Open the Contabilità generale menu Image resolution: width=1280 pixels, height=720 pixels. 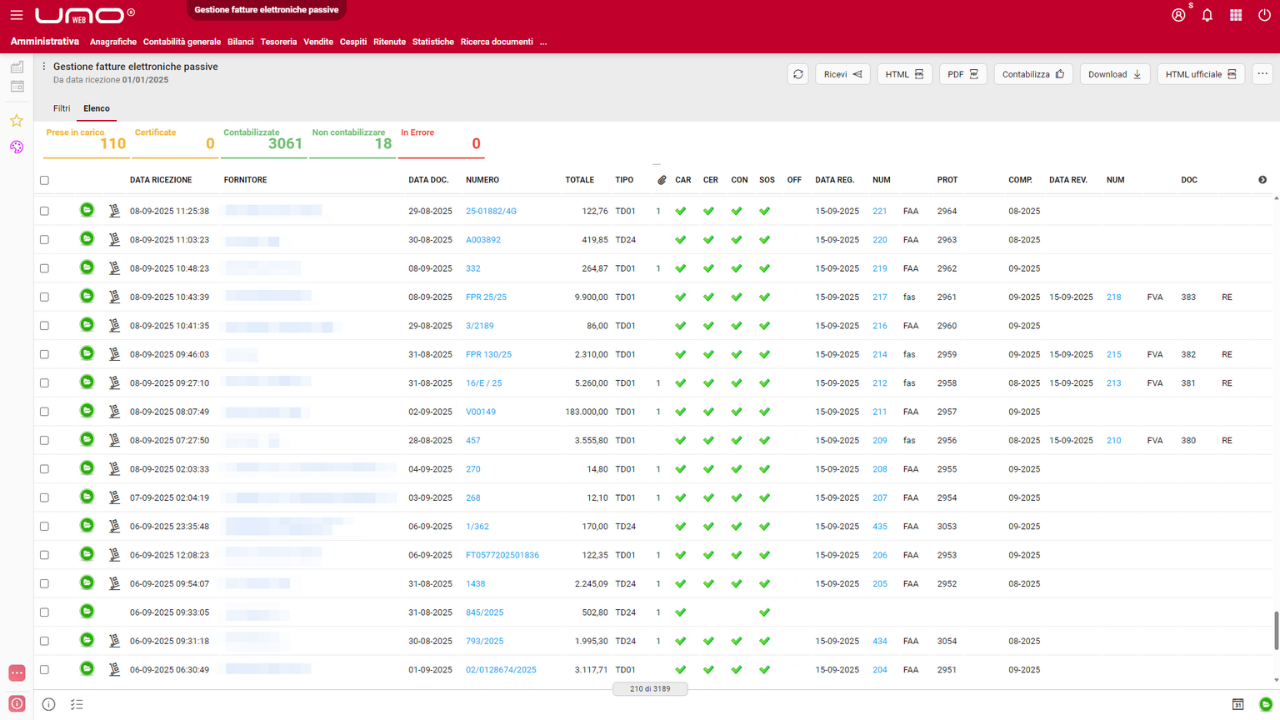point(182,42)
